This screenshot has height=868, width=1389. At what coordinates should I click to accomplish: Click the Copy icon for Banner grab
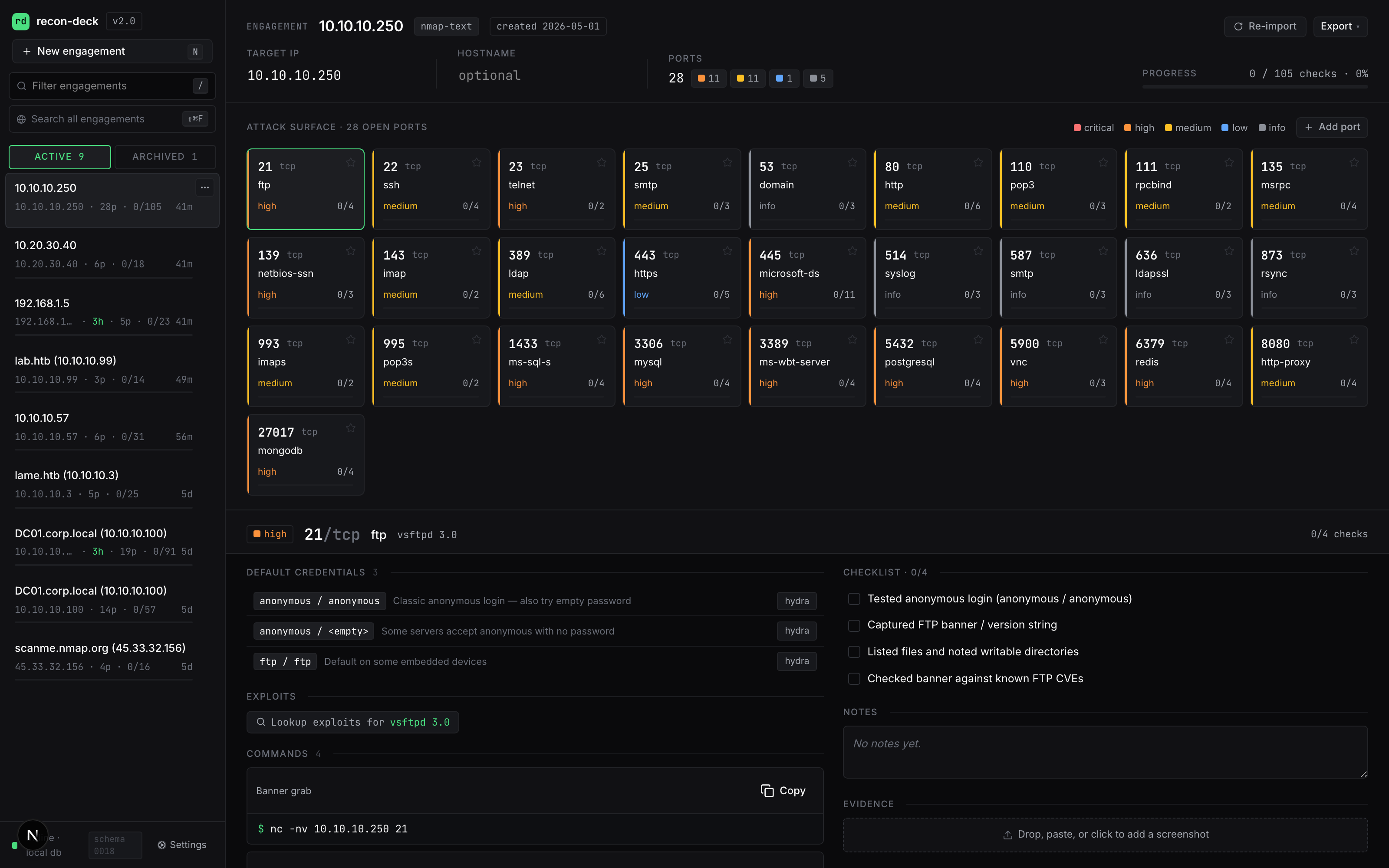(767, 790)
